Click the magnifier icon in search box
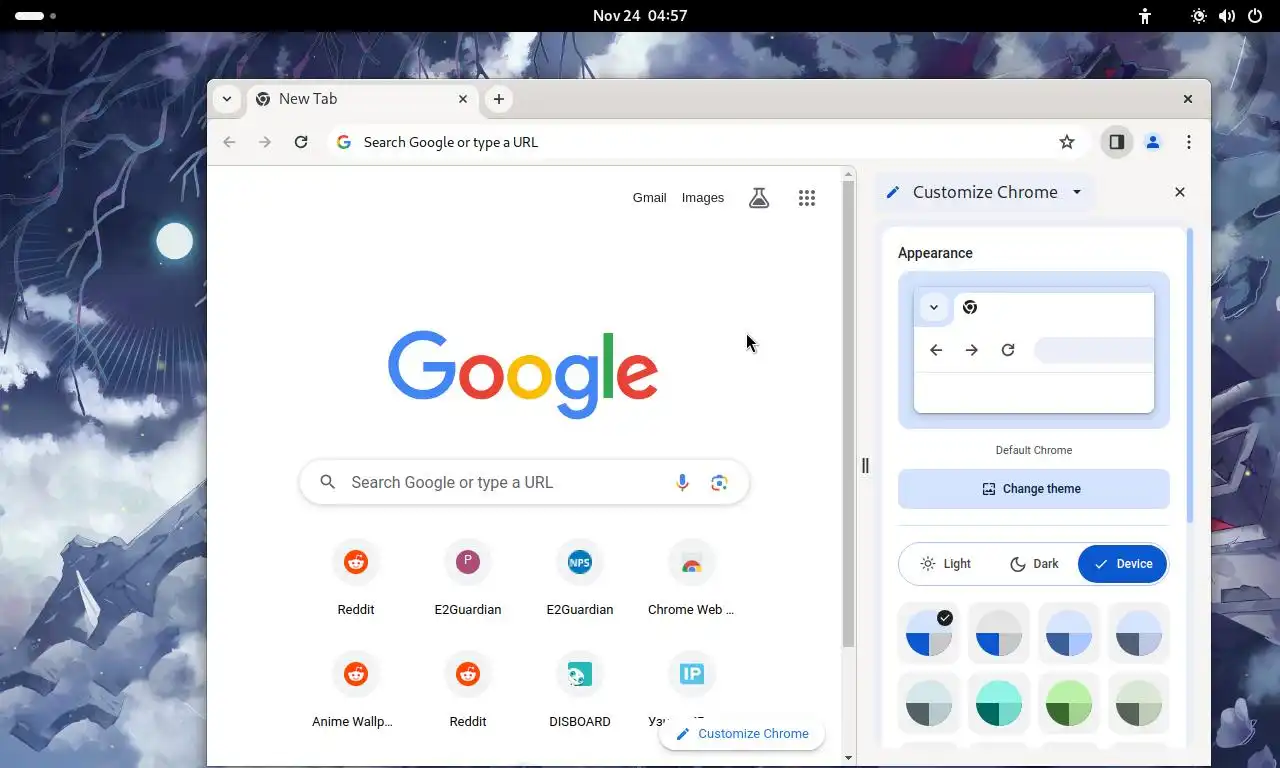This screenshot has width=1280, height=768. click(x=327, y=483)
